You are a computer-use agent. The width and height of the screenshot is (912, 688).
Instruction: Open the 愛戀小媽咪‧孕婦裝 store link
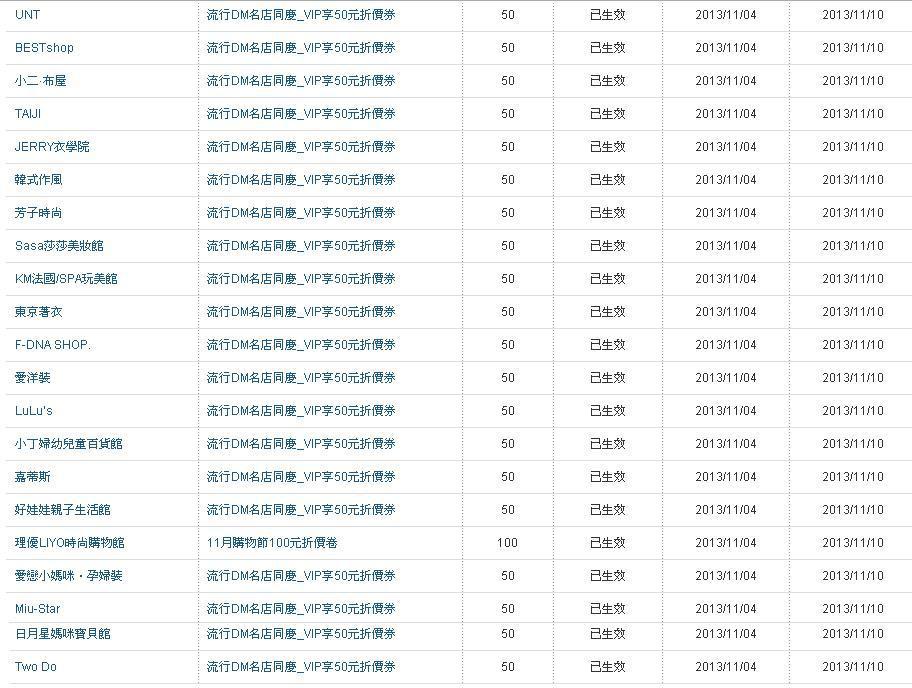tap(69, 576)
